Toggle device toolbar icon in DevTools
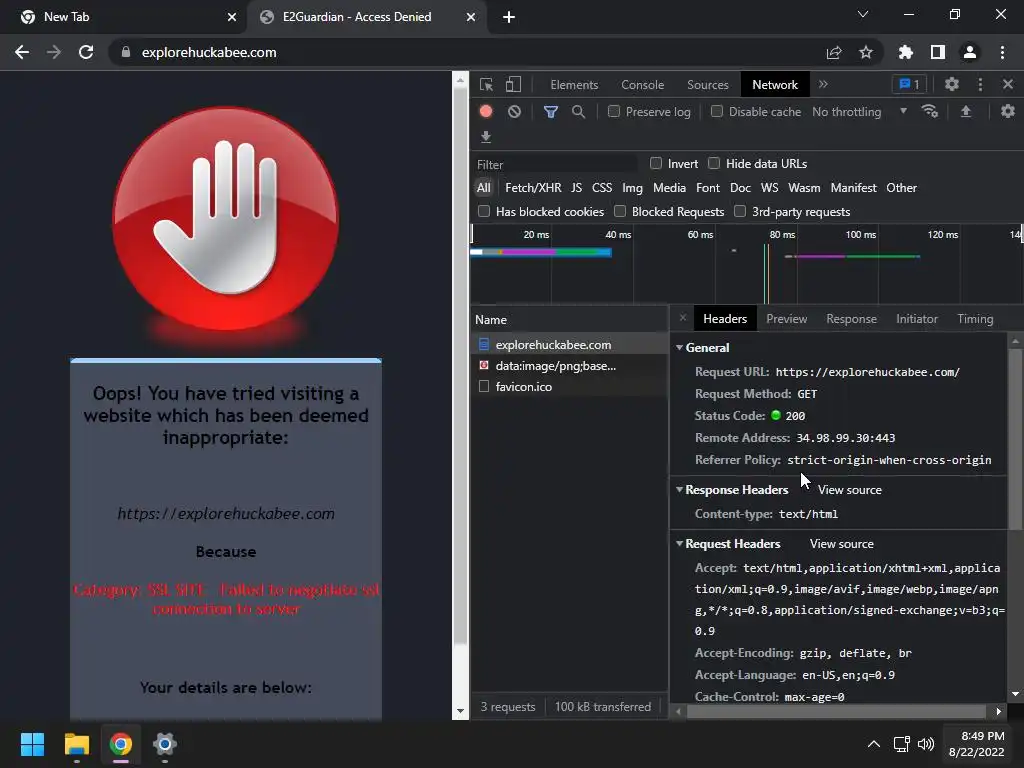Screen dimensions: 1024x768 click(x=513, y=84)
